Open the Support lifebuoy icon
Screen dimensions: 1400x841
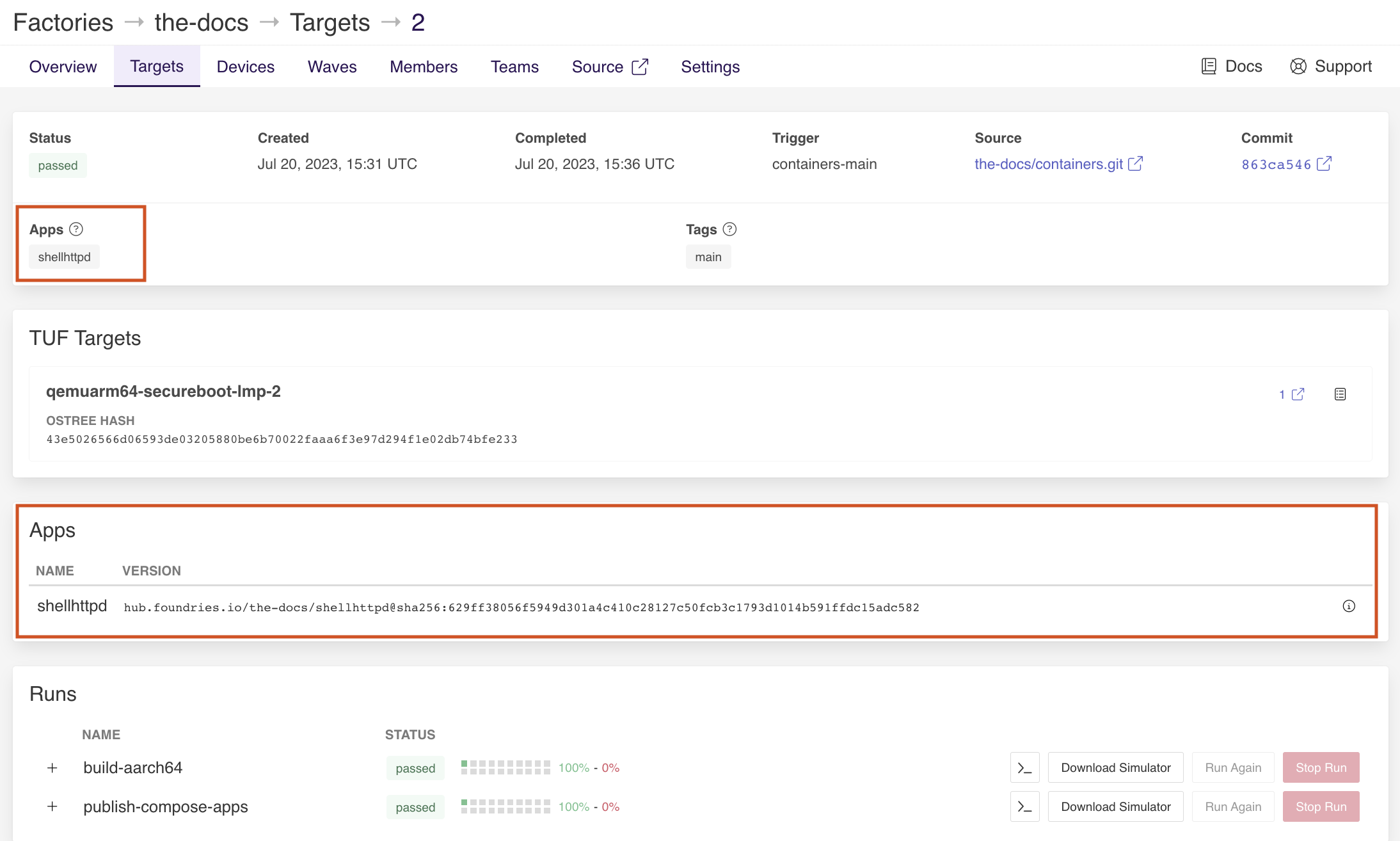1298,67
